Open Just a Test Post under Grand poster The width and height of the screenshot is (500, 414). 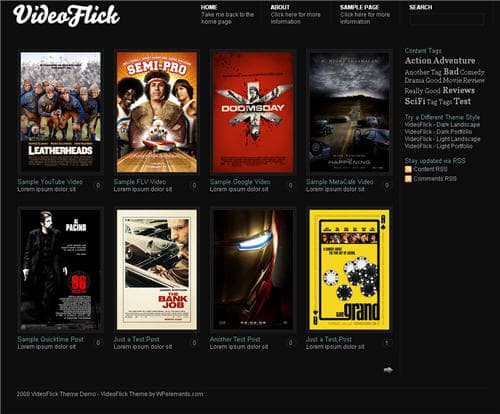(x=329, y=339)
